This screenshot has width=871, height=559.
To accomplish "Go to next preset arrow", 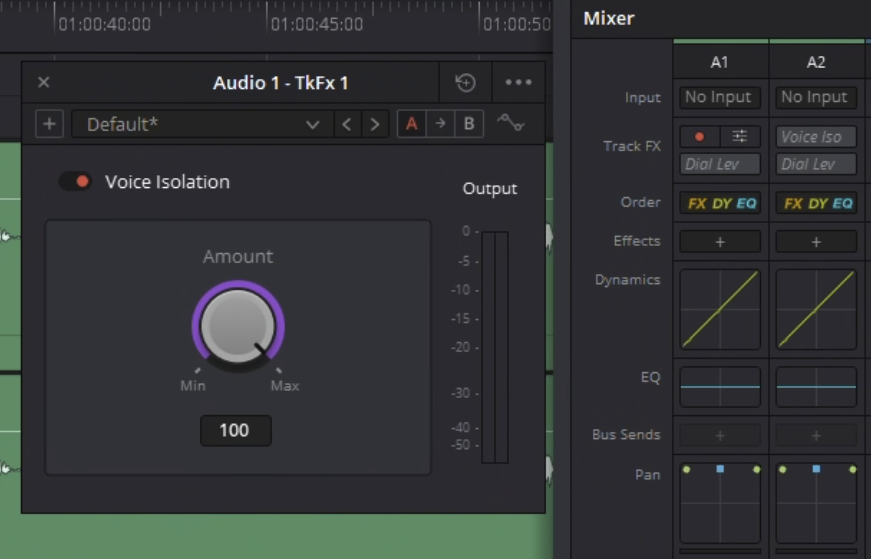I will (x=375, y=124).
